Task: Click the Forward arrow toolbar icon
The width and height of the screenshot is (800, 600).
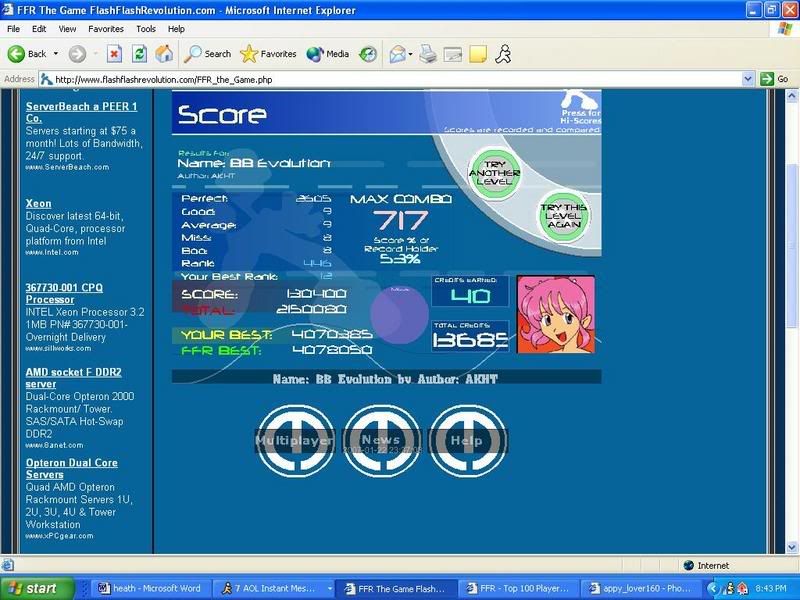Action: point(77,54)
